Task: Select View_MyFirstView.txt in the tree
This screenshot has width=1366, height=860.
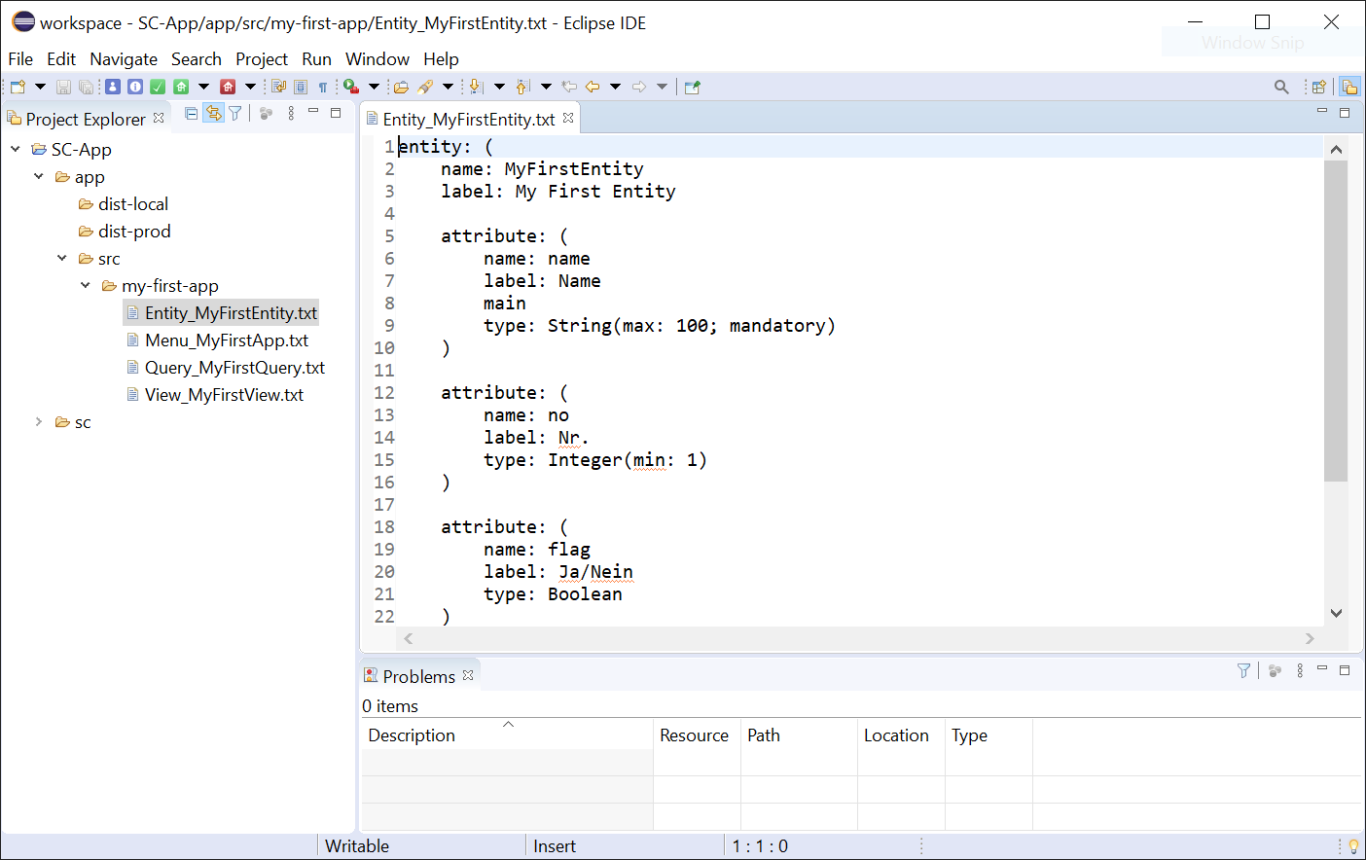Action: click(x=224, y=395)
